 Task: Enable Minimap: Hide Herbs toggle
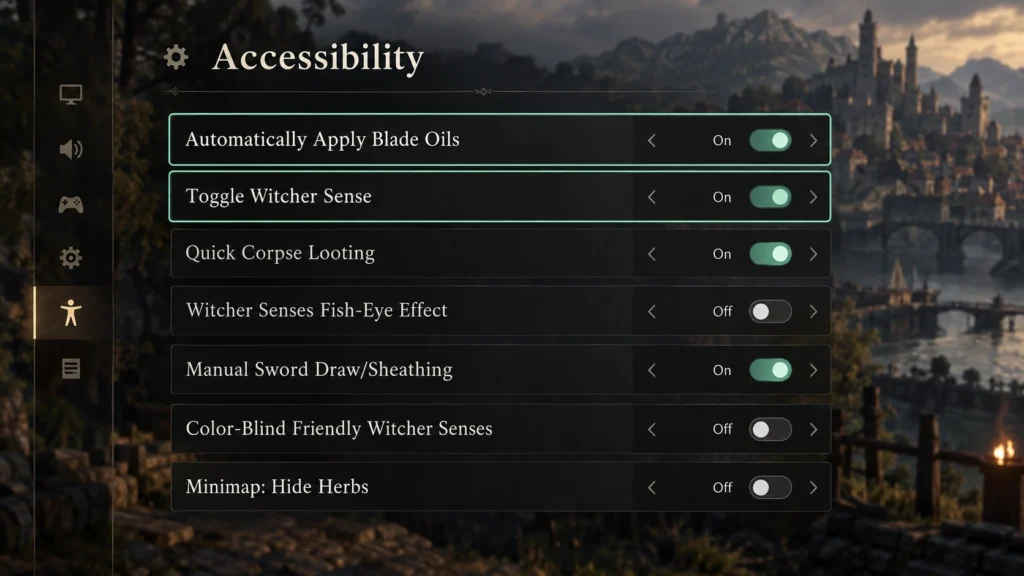point(770,488)
